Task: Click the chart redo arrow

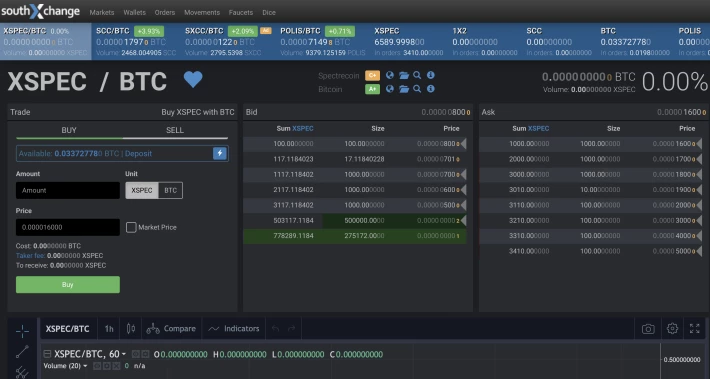Action: pyautogui.click(x=292, y=329)
